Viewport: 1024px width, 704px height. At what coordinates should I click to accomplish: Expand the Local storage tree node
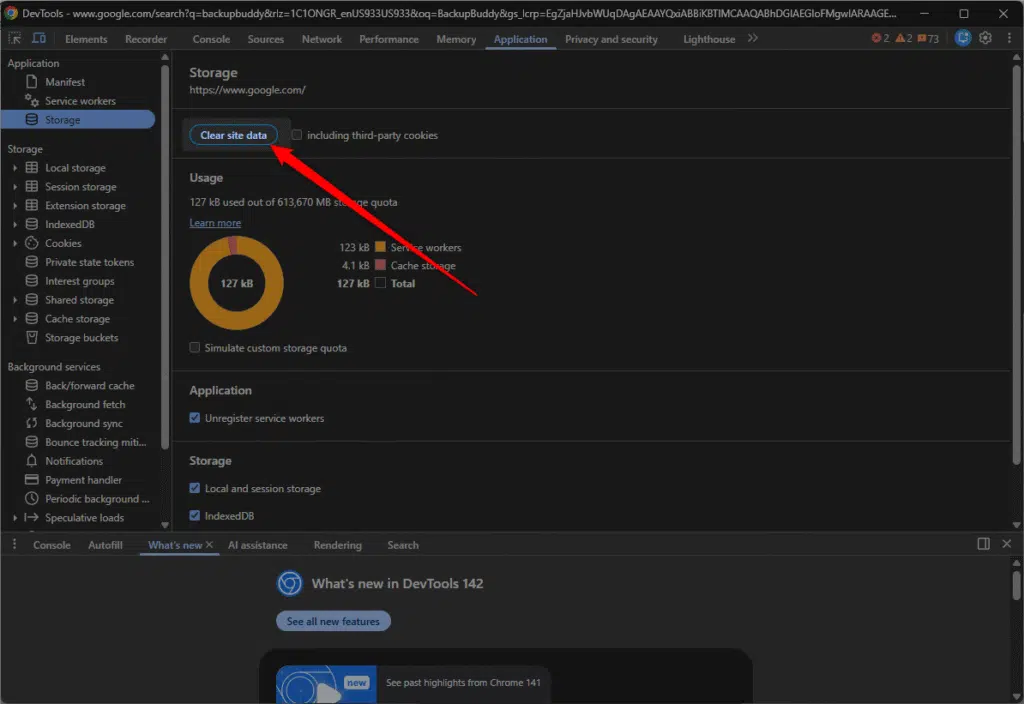[15, 168]
